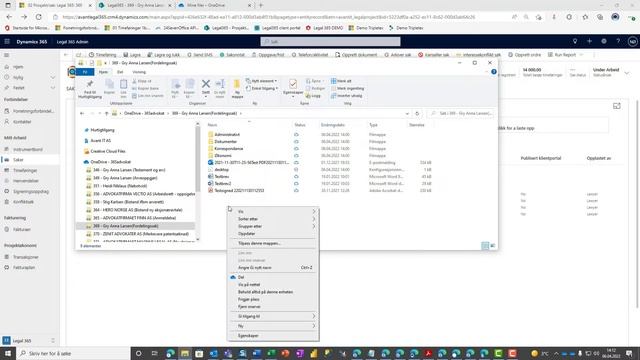The width and height of the screenshot is (640, 360).
Task: Click the Windows Start button
Action: pos(7,353)
